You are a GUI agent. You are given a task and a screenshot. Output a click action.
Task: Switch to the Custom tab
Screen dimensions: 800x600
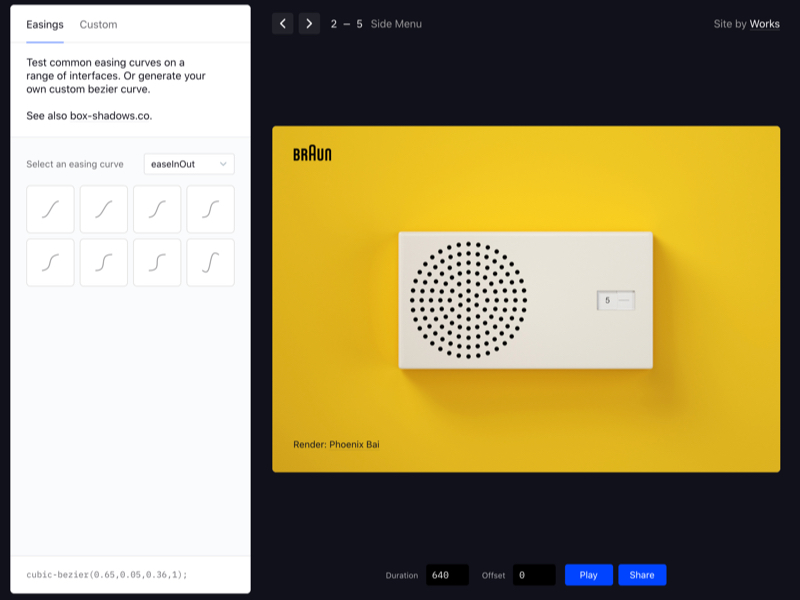[x=98, y=24]
